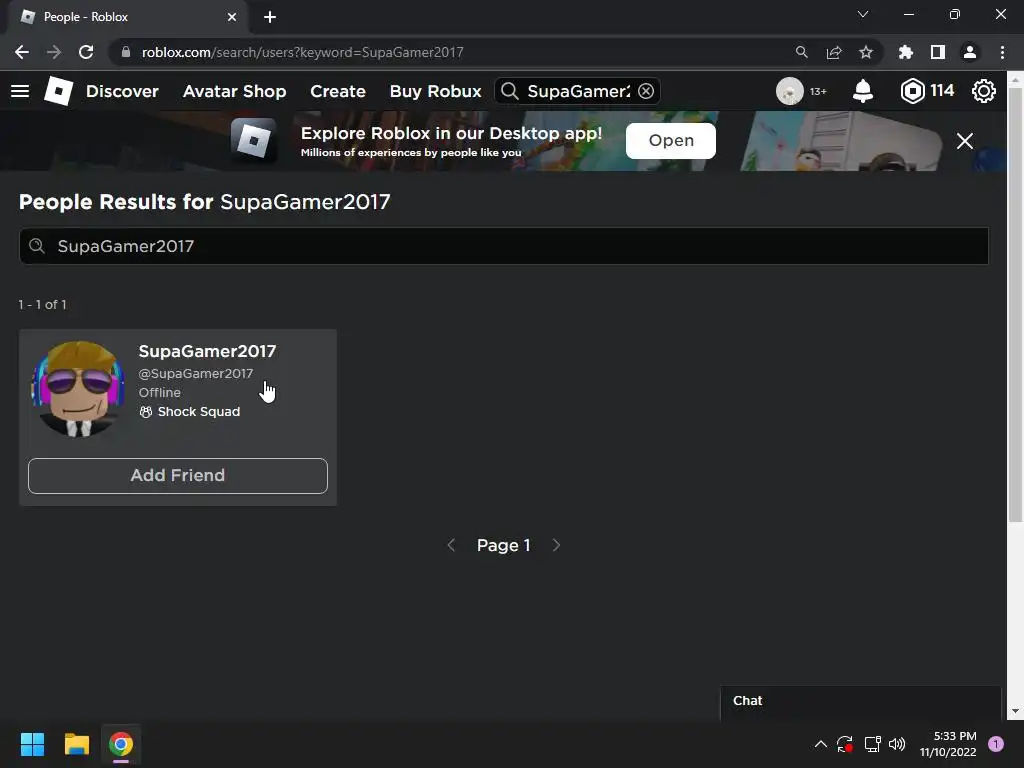Open volume control in system tray
Viewport: 1024px width, 768px height.
coord(897,744)
